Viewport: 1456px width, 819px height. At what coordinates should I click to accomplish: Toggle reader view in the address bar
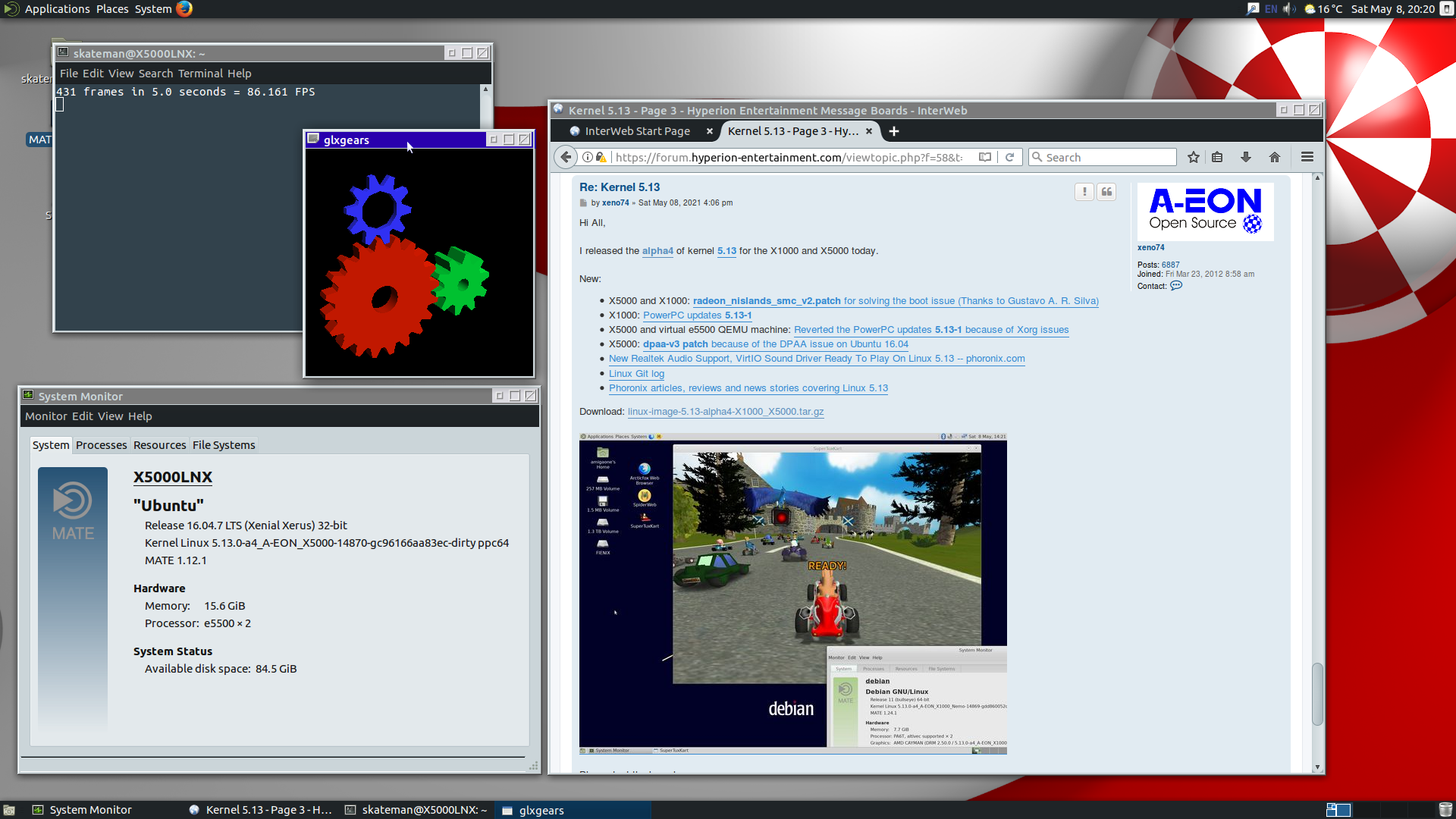coord(985,157)
